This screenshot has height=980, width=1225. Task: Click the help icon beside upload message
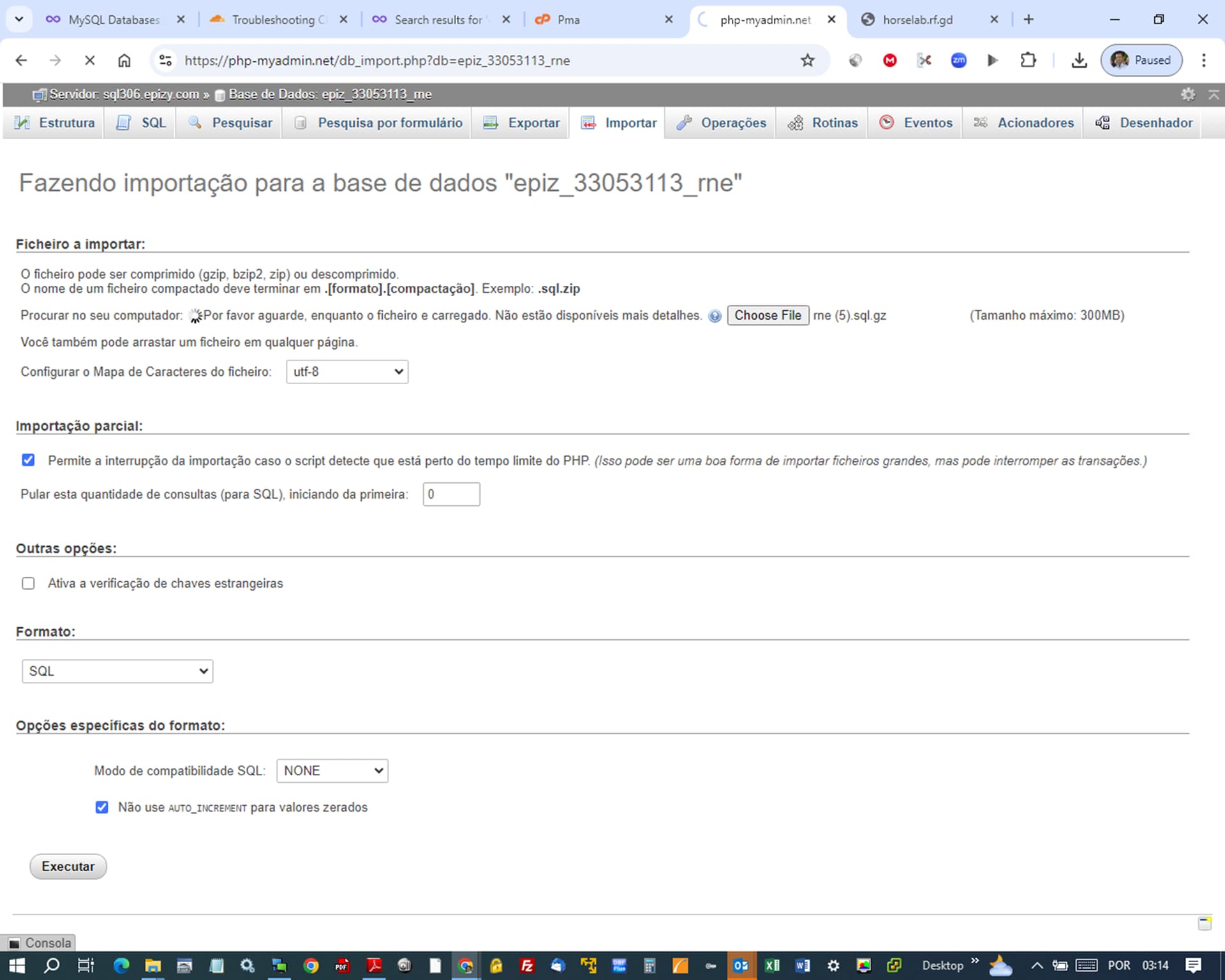(715, 316)
